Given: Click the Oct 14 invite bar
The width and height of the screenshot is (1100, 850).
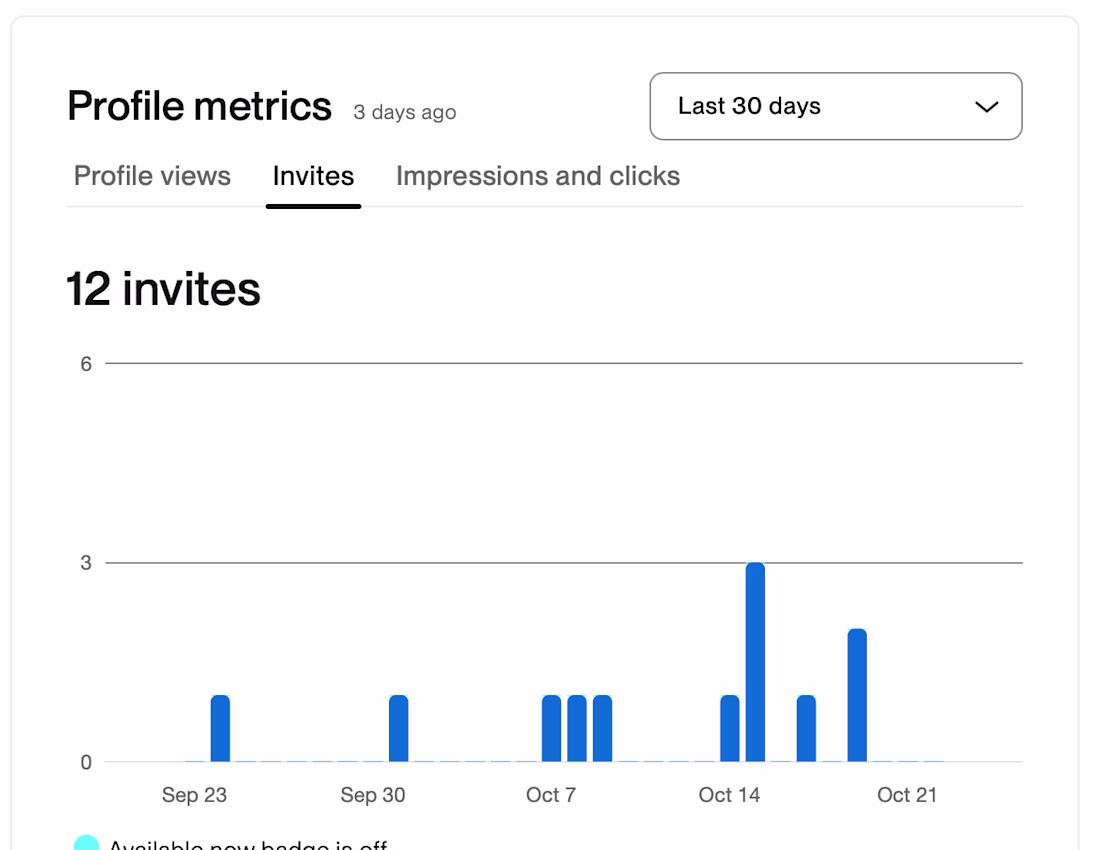Looking at the screenshot, I should 730,728.
